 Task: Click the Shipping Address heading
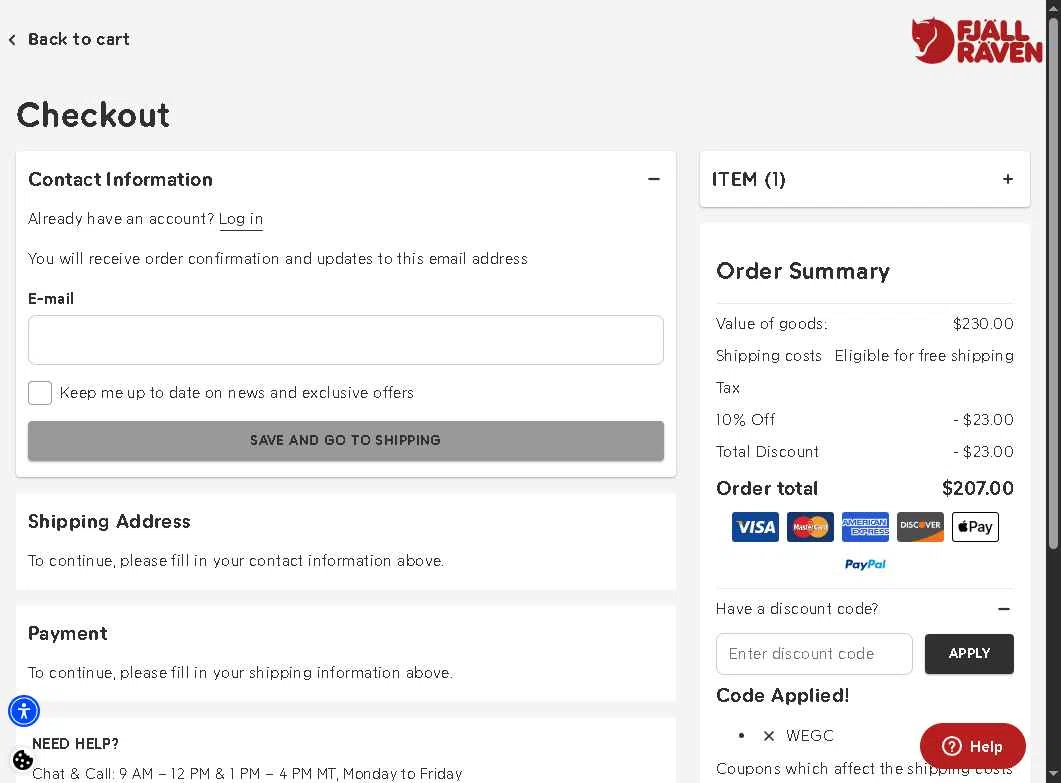pos(109,522)
